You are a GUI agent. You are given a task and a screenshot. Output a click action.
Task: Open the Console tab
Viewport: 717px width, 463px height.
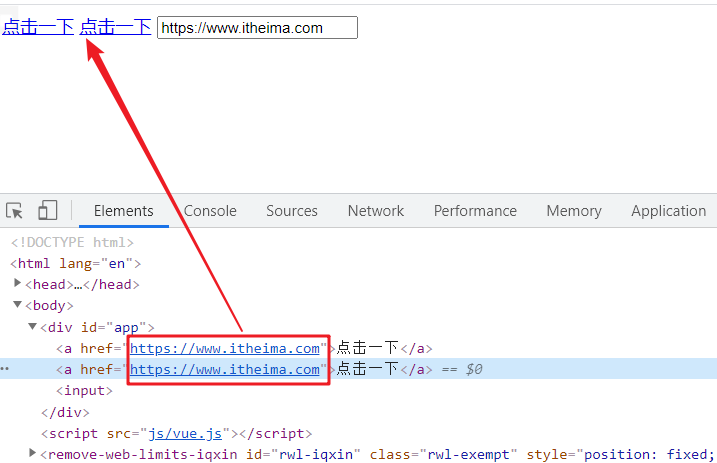pos(210,211)
